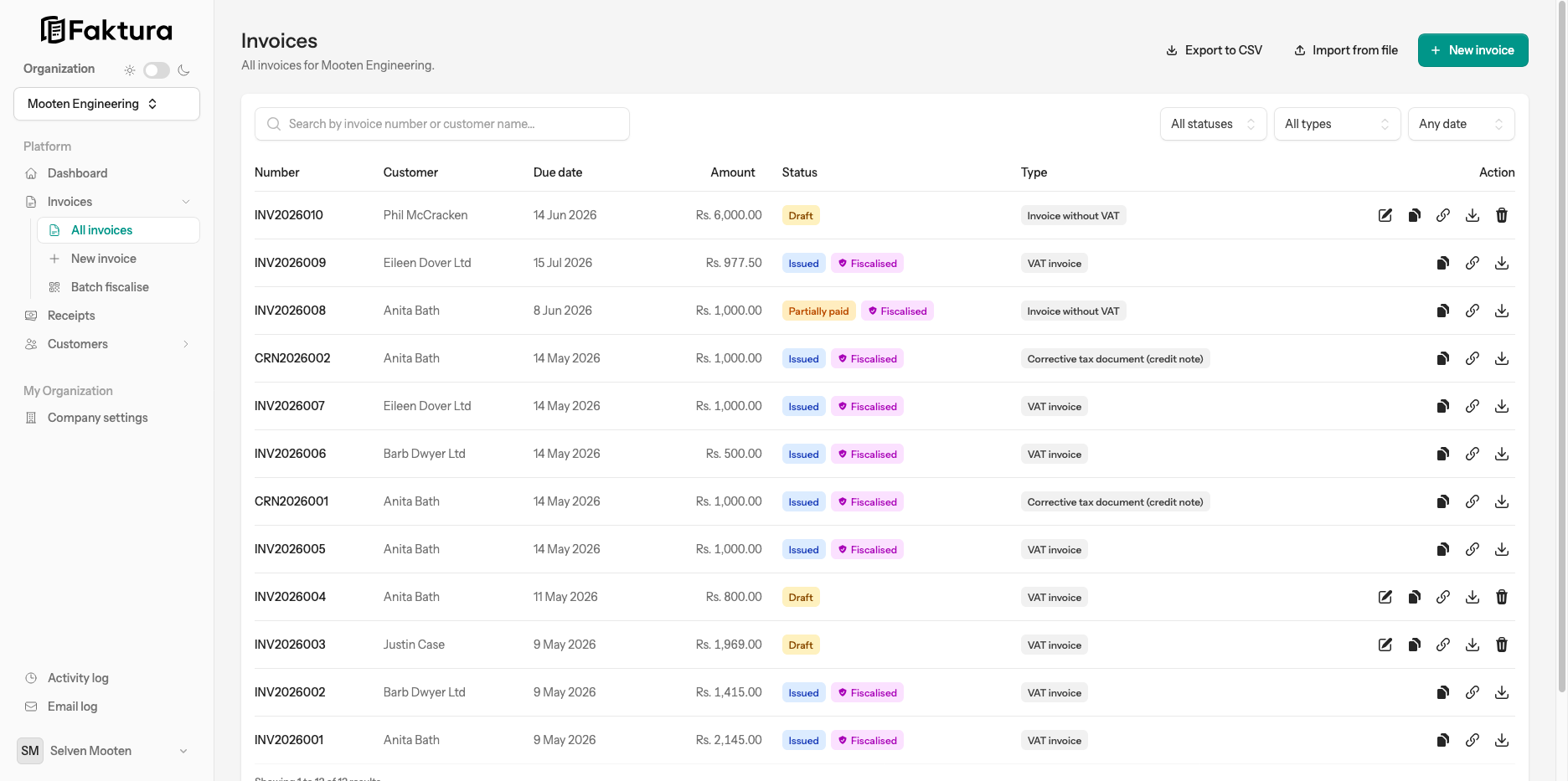1568x781 pixels.
Task: Click Export to CSV
Action: pyautogui.click(x=1214, y=50)
